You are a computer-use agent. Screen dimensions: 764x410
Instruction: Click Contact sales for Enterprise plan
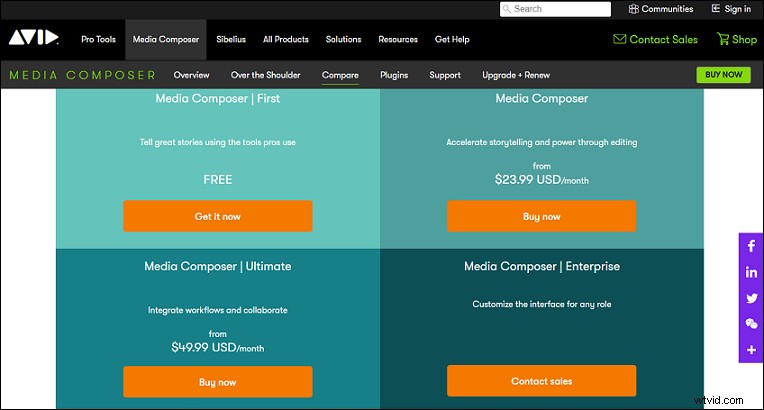[x=541, y=381]
